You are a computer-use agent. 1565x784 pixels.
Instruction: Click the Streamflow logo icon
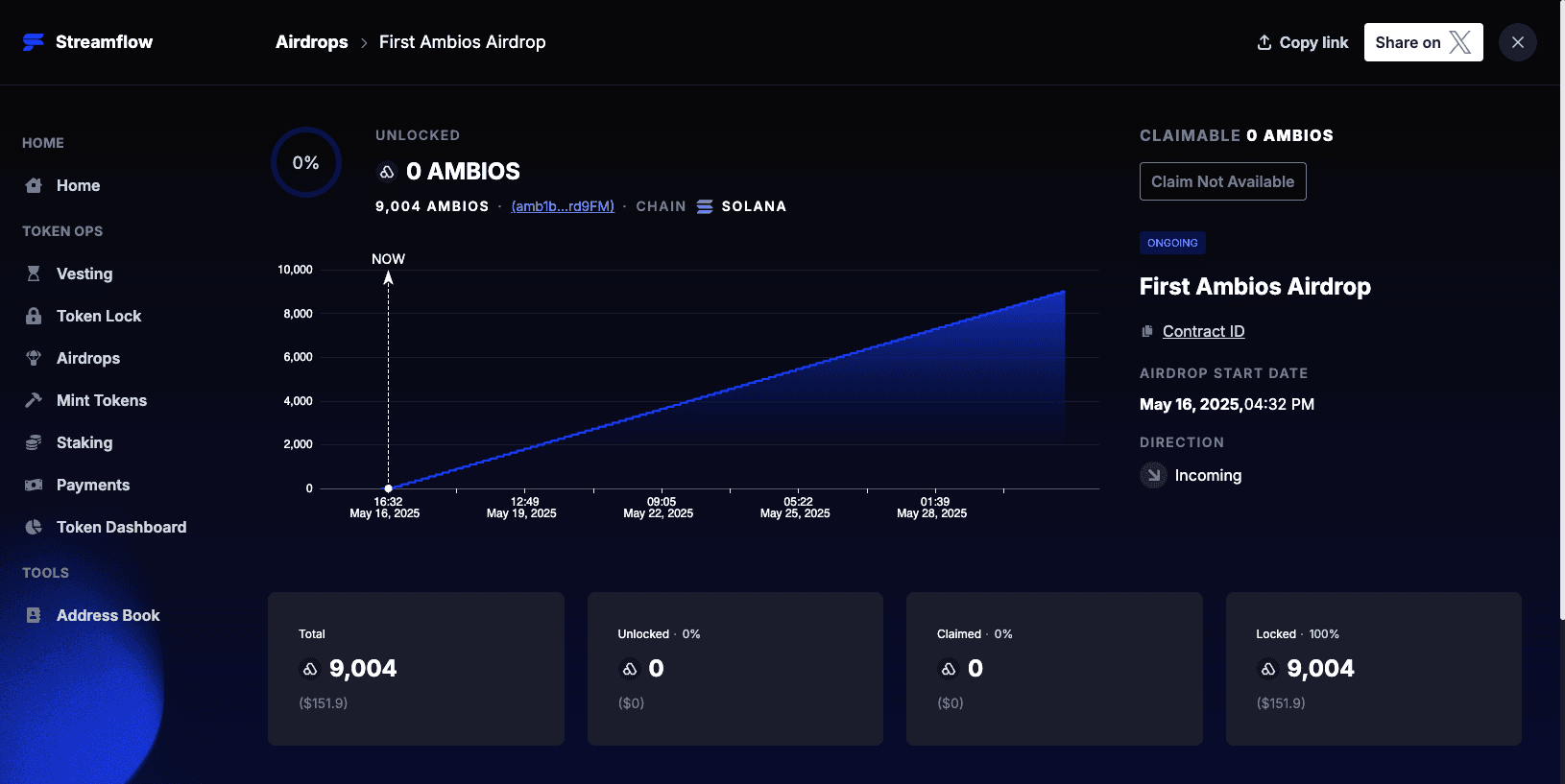tap(34, 42)
